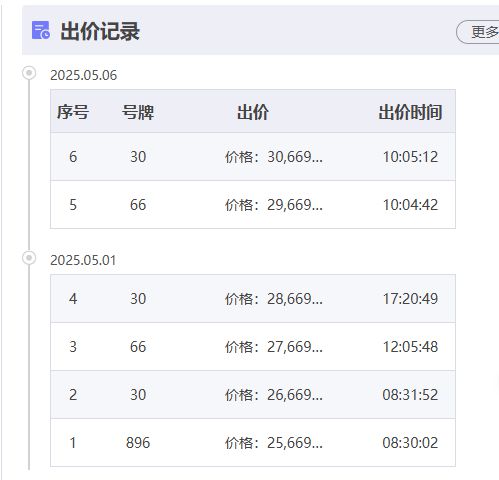Click the bid record icon beside 出价记录
Screen dimensions: 499x480
pos(41,30)
